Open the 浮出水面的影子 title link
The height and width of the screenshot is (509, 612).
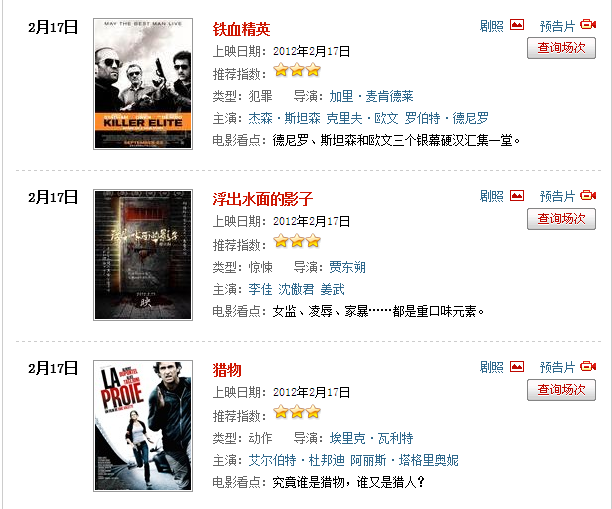pyautogui.click(x=263, y=199)
